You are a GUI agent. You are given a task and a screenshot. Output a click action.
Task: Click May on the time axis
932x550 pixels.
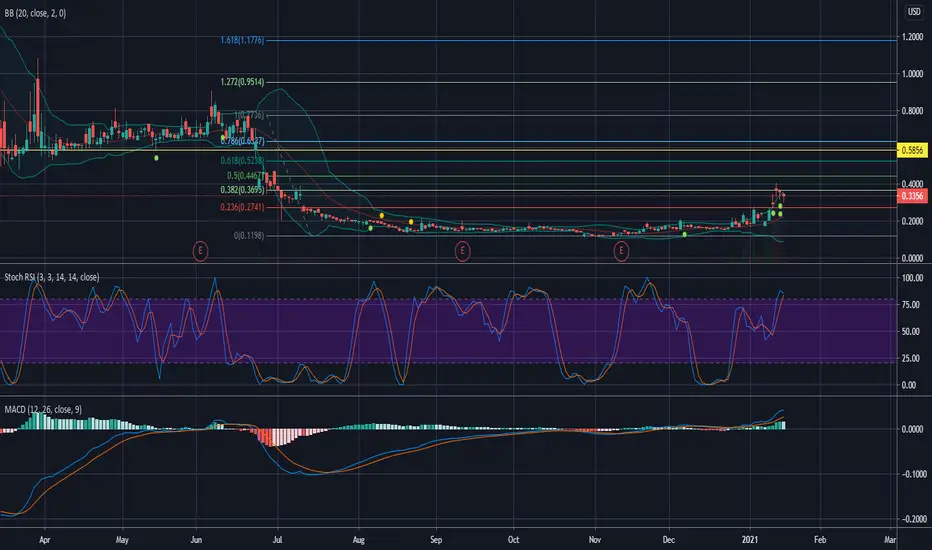tap(122, 540)
